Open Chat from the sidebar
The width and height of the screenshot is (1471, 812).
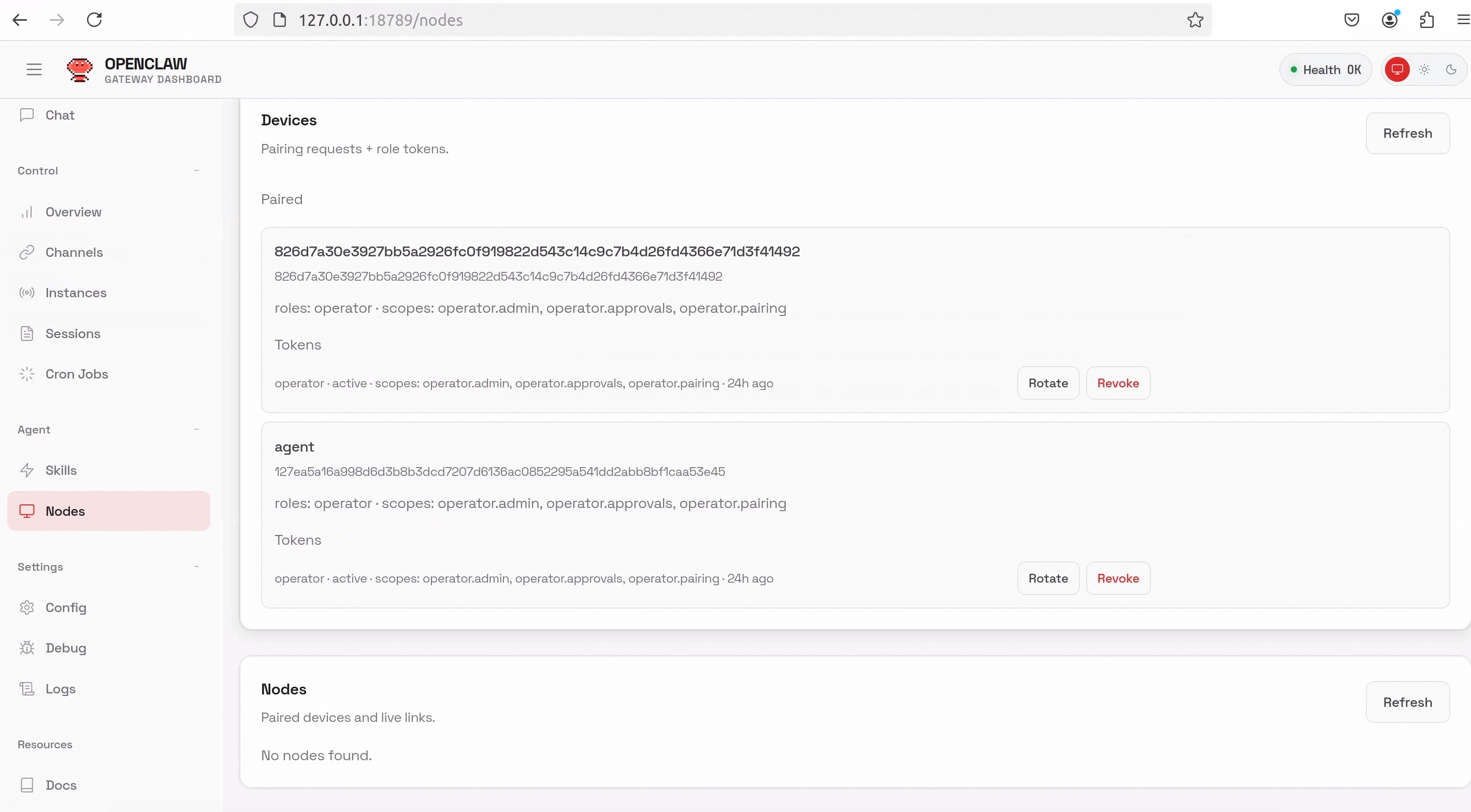pyautogui.click(x=60, y=115)
